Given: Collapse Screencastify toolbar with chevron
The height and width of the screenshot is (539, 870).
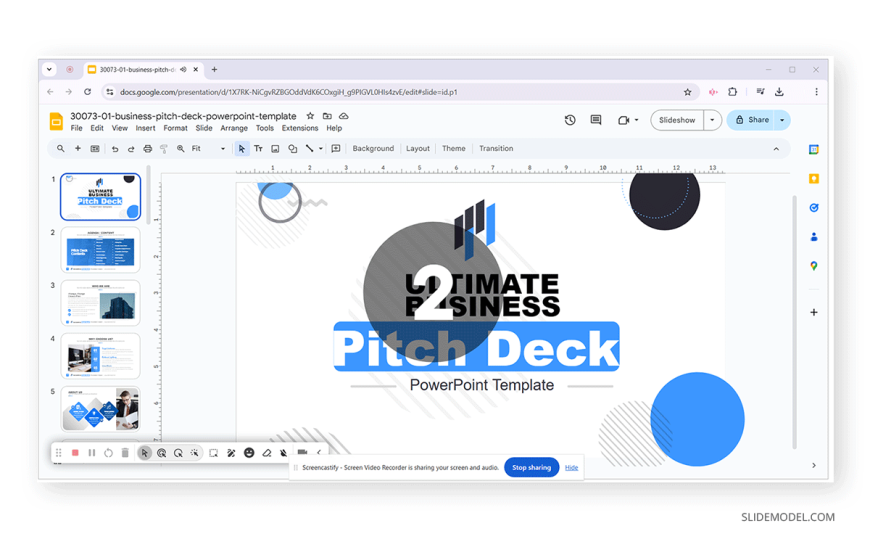Looking at the screenshot, I should click(x=319, y=452).
